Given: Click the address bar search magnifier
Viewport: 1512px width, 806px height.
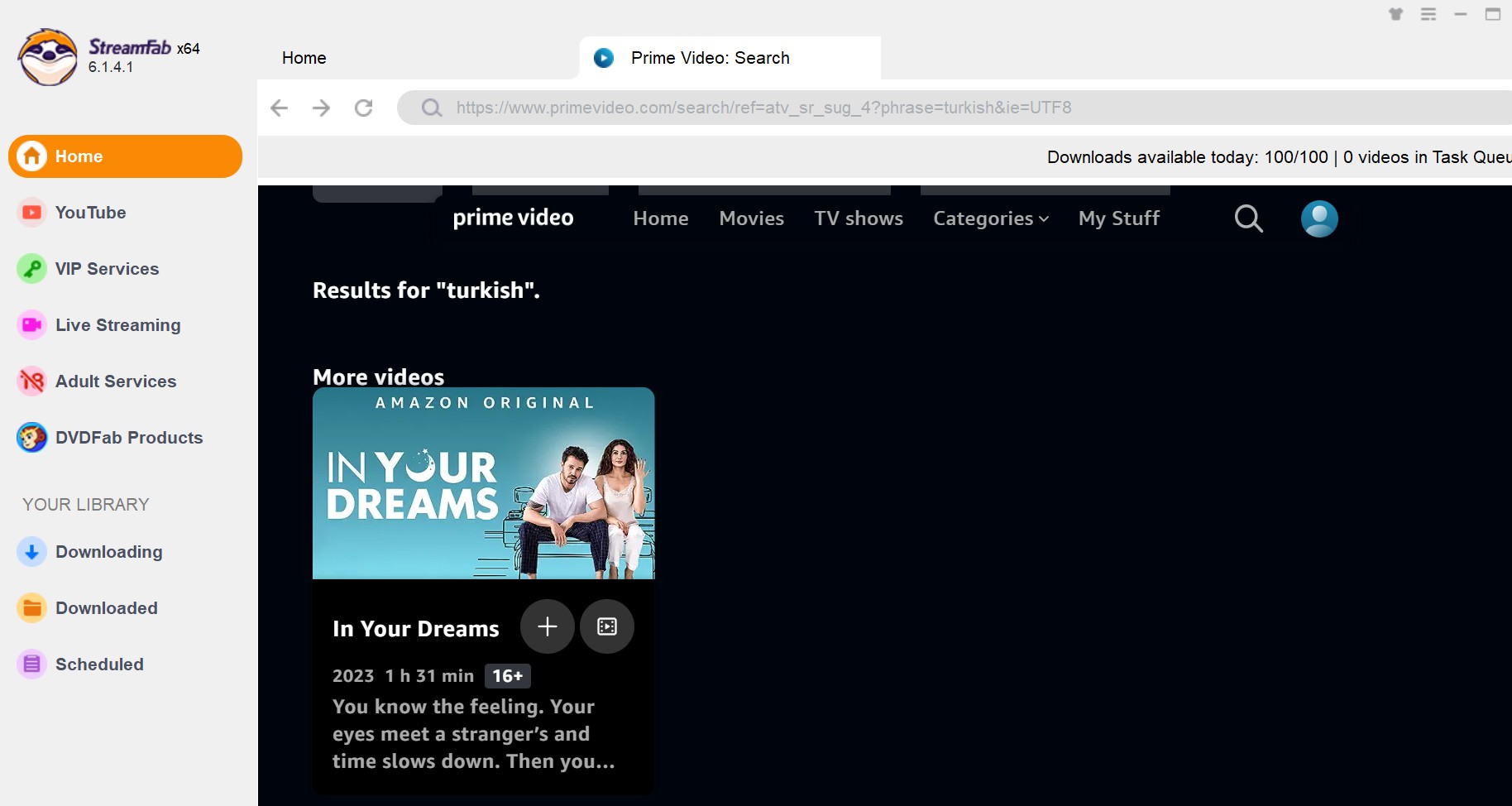Looking at the screenshot, I should tap(432, 108).
